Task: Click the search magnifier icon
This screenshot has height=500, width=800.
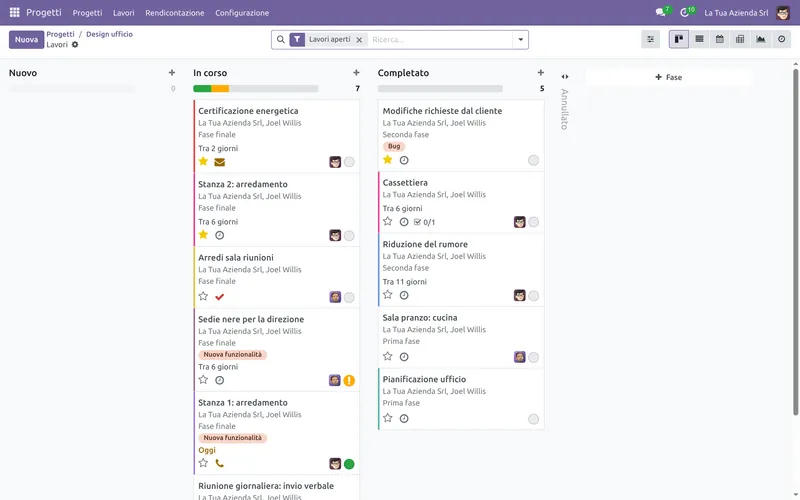Action: (x=281, y=39)
